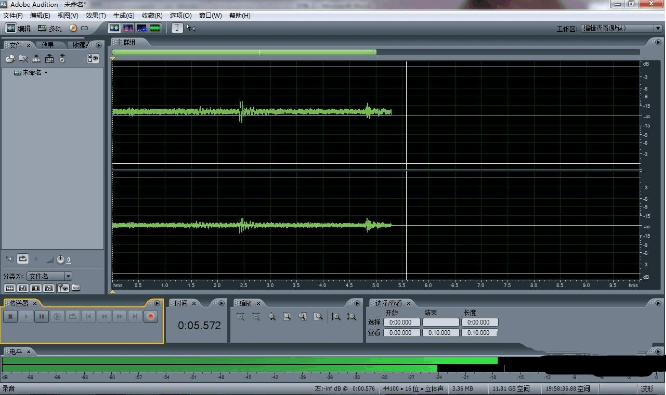The image size is (666, 395).
Task: Select Spectral Pan display icon
Action: pos(141,28)
